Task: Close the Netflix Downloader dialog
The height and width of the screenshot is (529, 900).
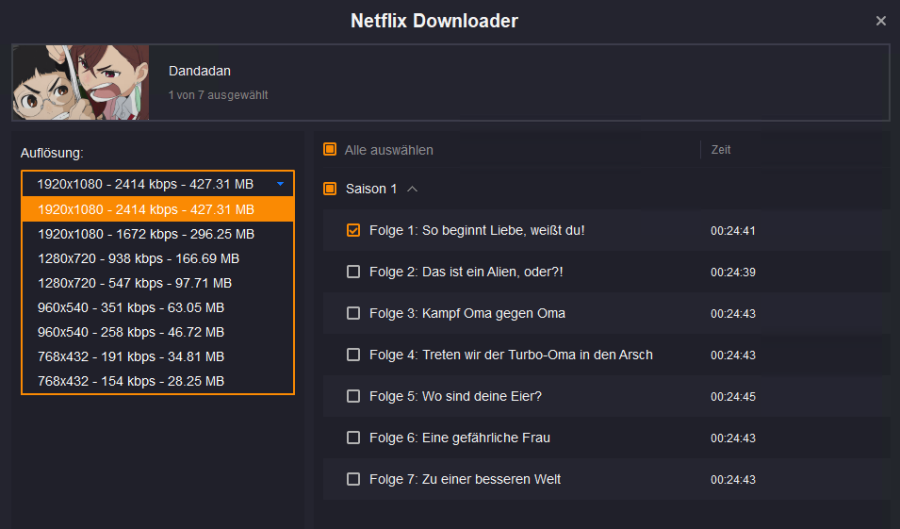Action: tap(880, 21)
